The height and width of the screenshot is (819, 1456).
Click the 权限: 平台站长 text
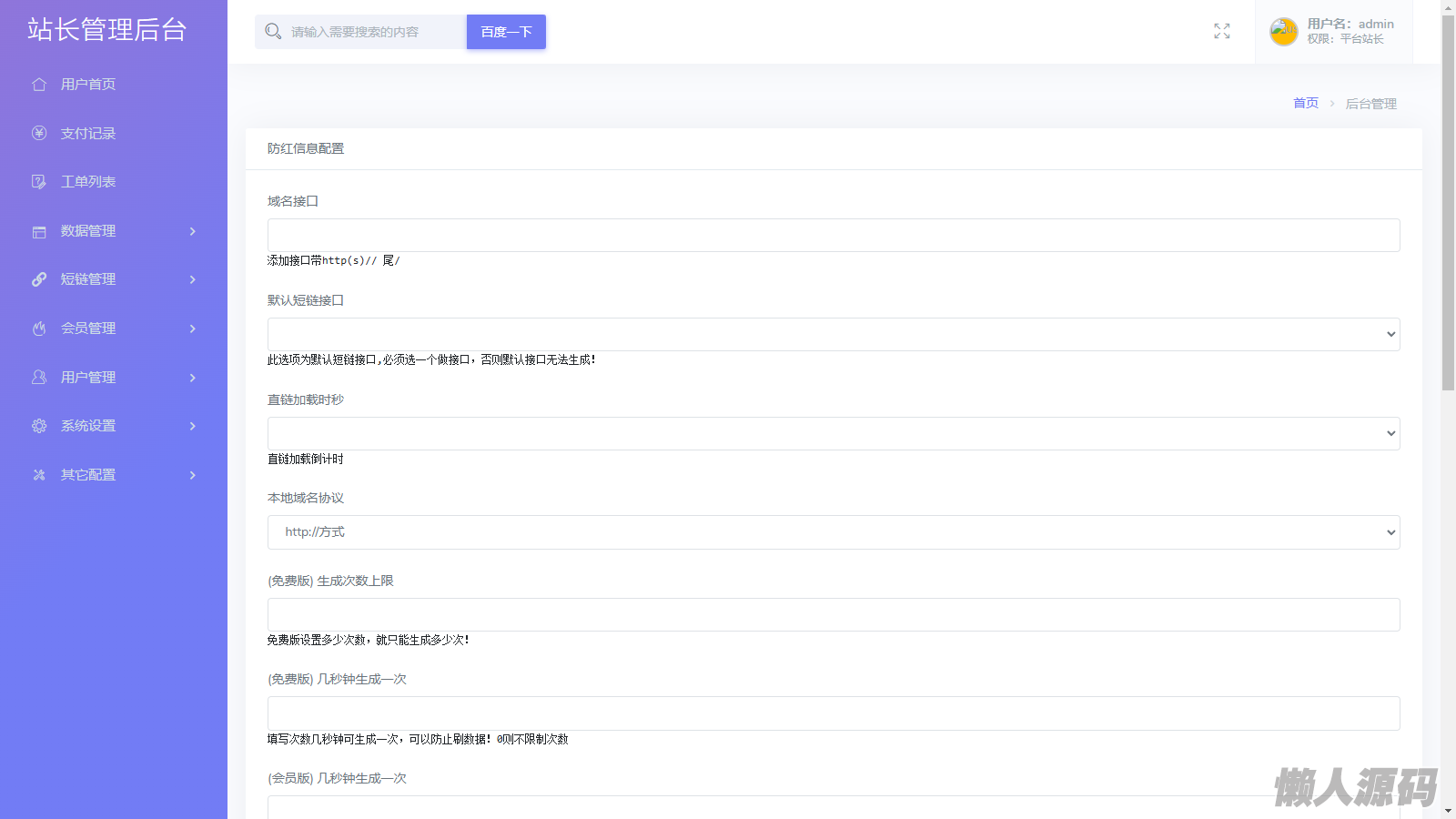tap(1345, 39)
